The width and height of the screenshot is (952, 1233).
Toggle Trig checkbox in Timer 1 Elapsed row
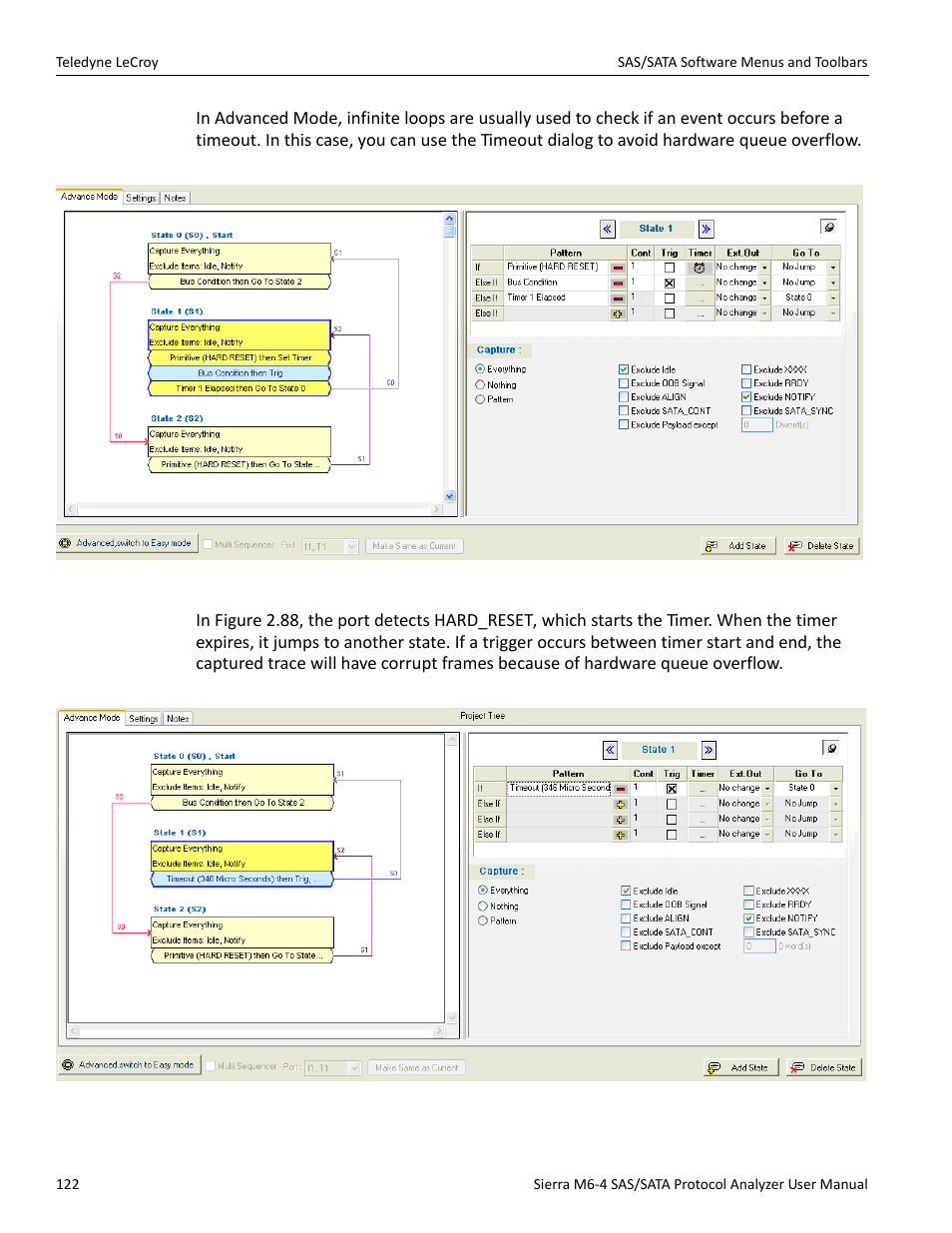coord(670,298)
